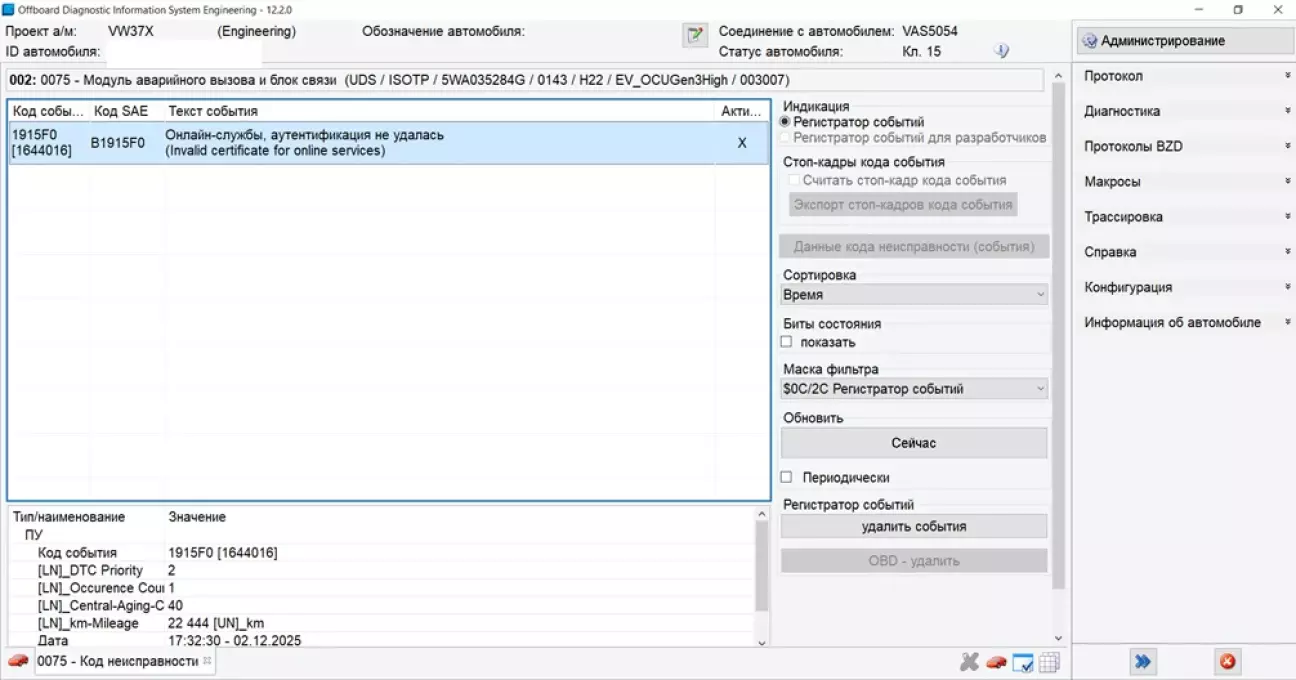Screen dimensions: 1296x680
Task: Click the blue info icon beside vehicle status
Action: pyautogui.click(x=1001, y=49)
